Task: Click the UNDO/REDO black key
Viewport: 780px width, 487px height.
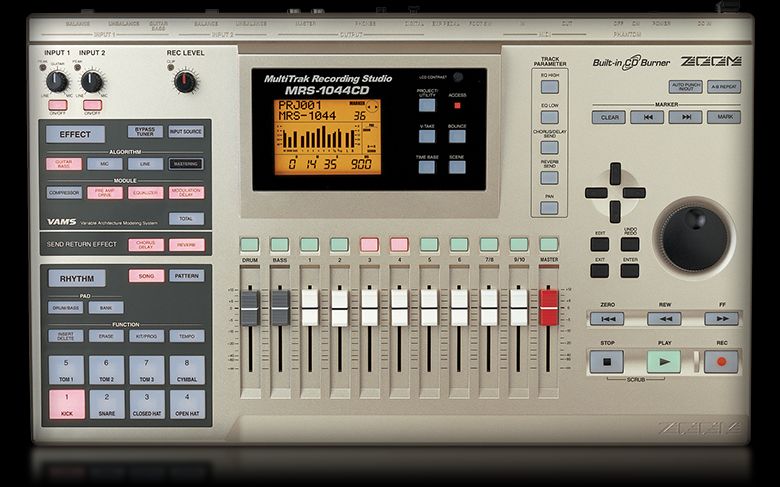Action: [x=630, y=244]
